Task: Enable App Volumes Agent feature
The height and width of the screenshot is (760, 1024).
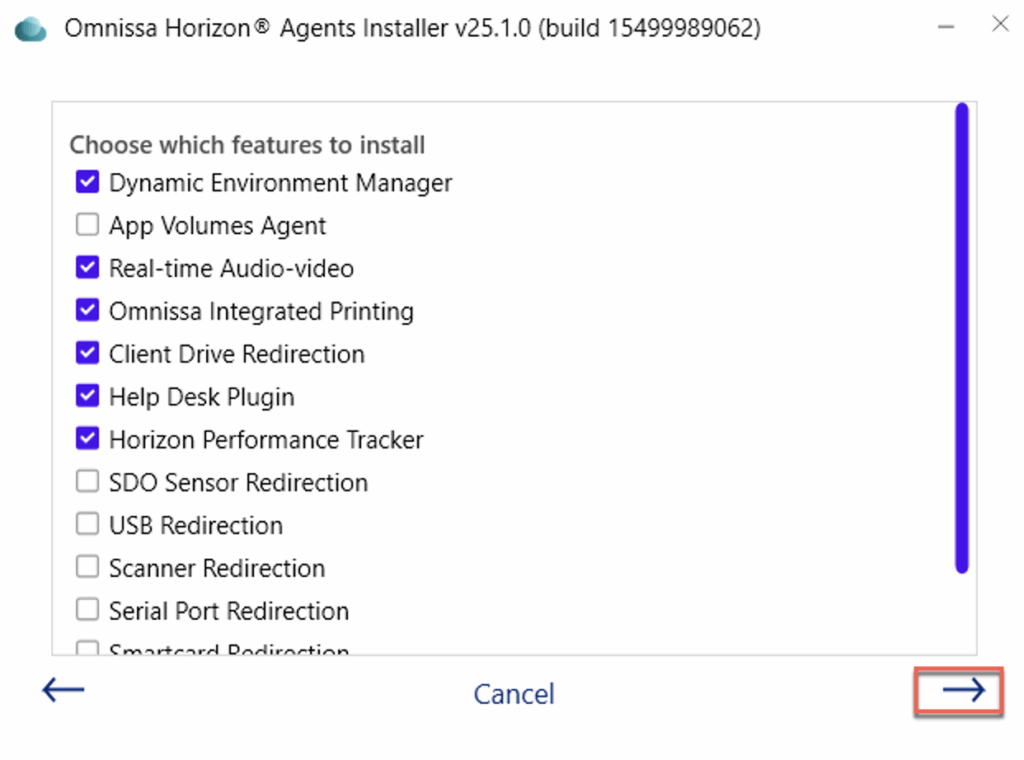Action: coord(88,226)
